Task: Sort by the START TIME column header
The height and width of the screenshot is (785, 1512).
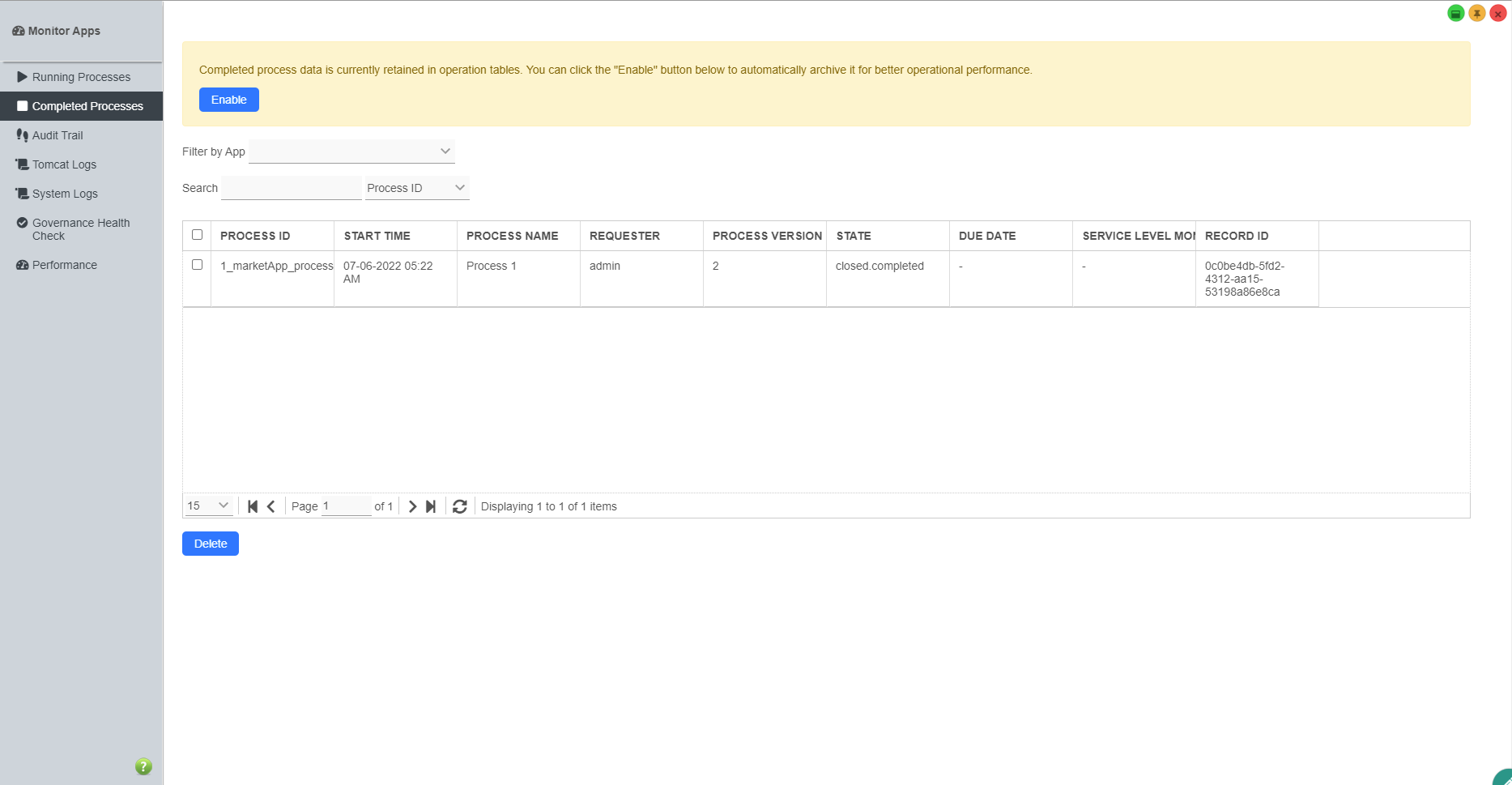Action: 377,236
